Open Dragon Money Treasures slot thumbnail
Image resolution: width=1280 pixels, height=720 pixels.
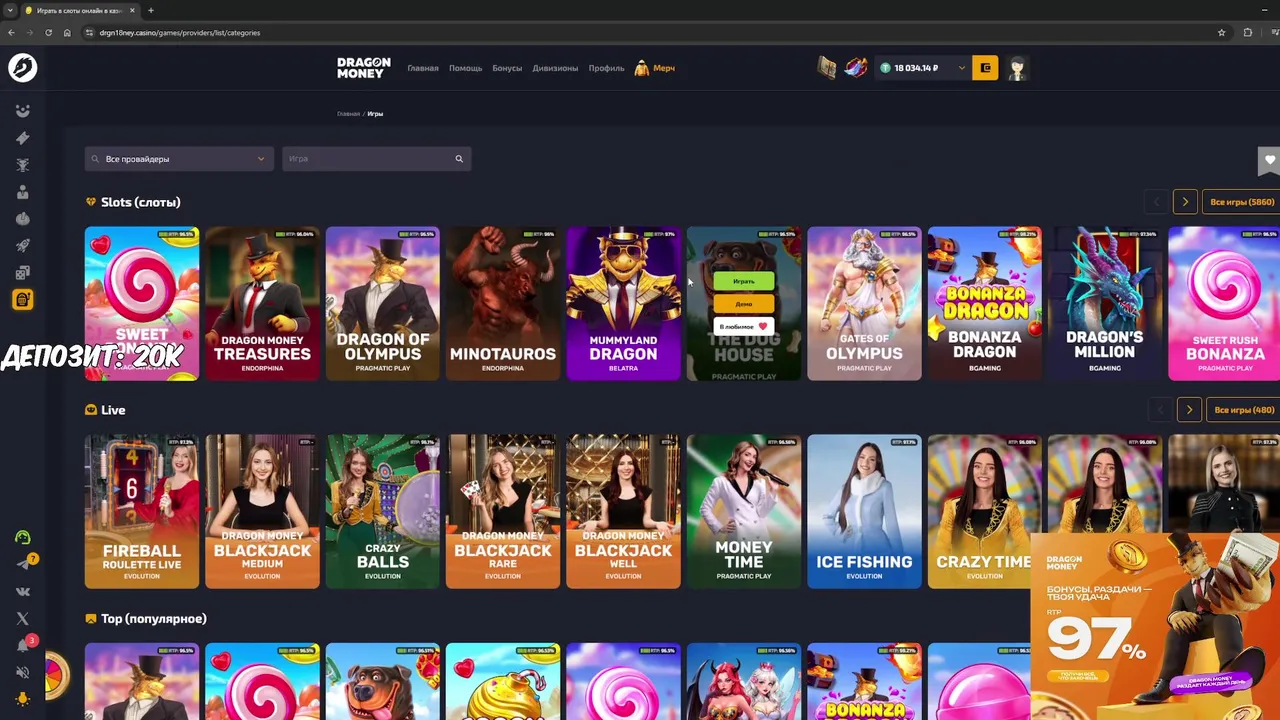pos(262,304)
